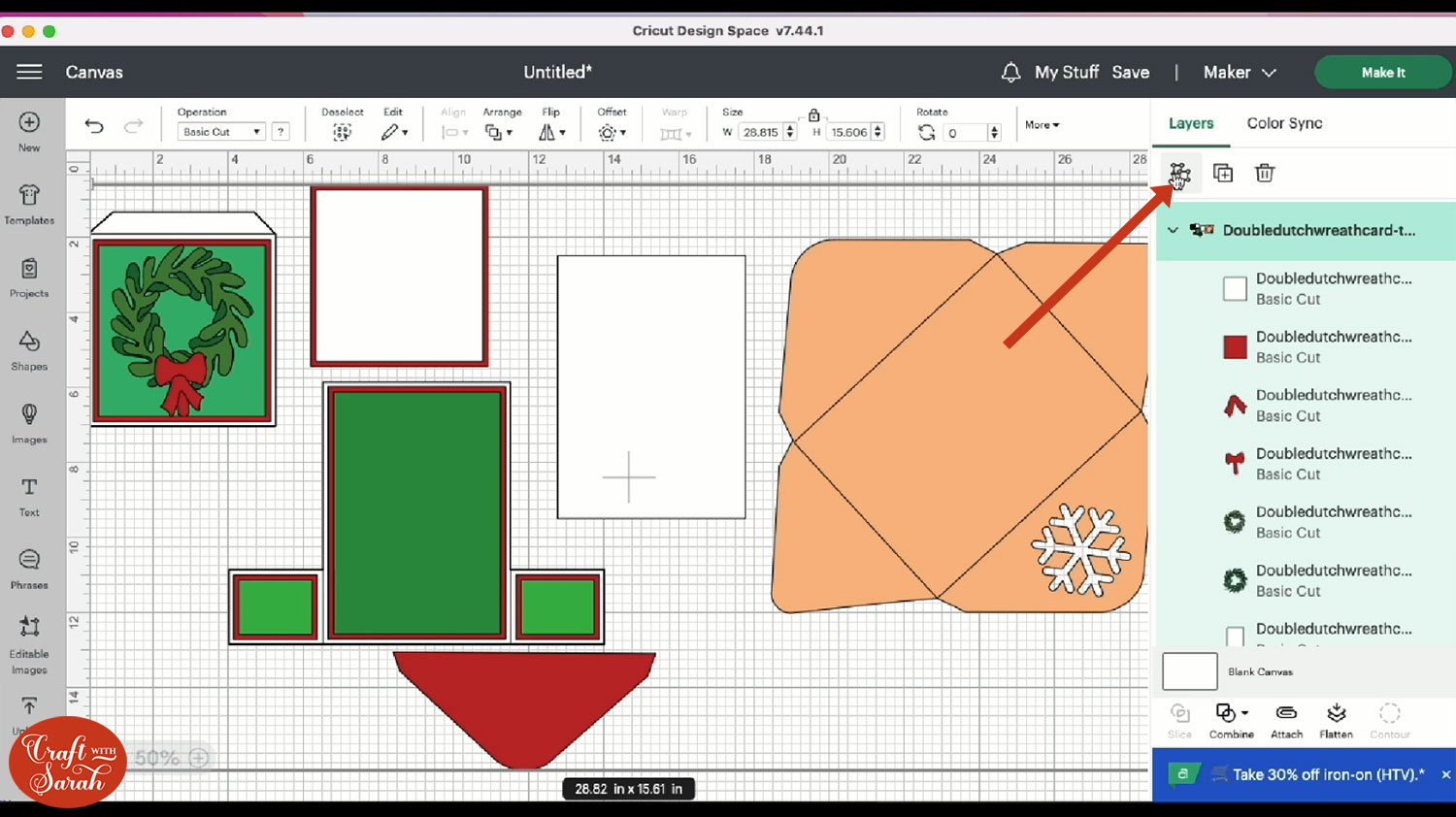1456x817 pixels.
Task: Collapse the Doubledutchwreathcard group
Action: tap(1173, 231)
